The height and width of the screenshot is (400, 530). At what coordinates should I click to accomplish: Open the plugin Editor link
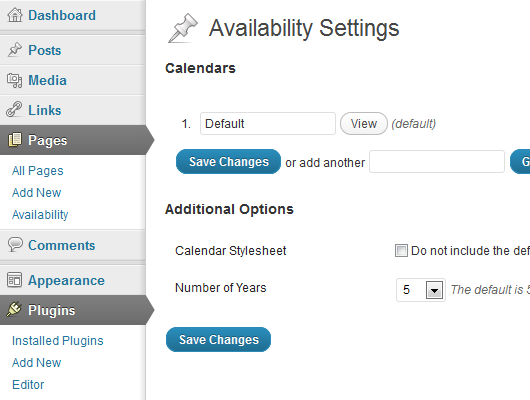tap(28, 384)
